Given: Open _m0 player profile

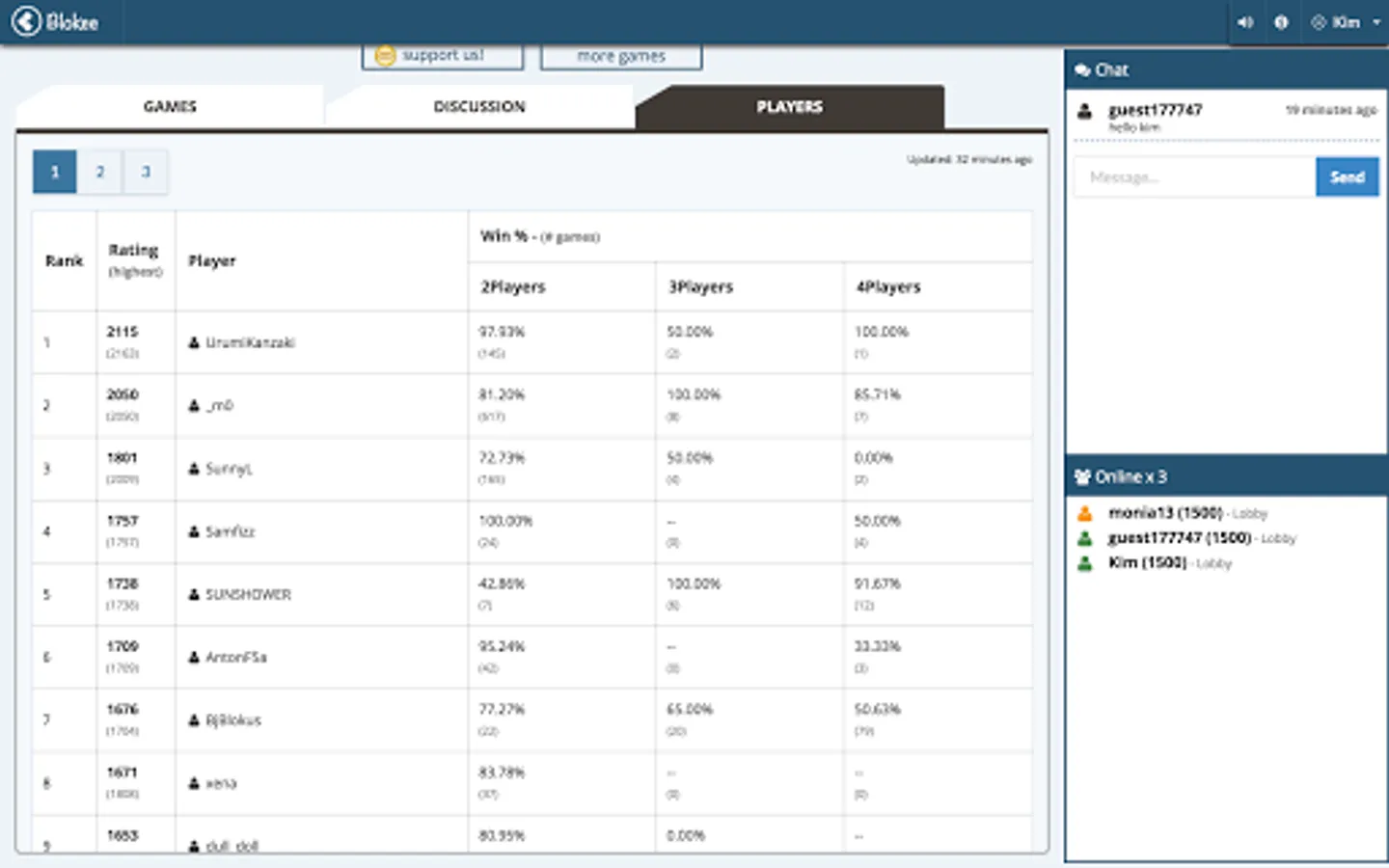Looking at the screenshot, I should (219, 406).
